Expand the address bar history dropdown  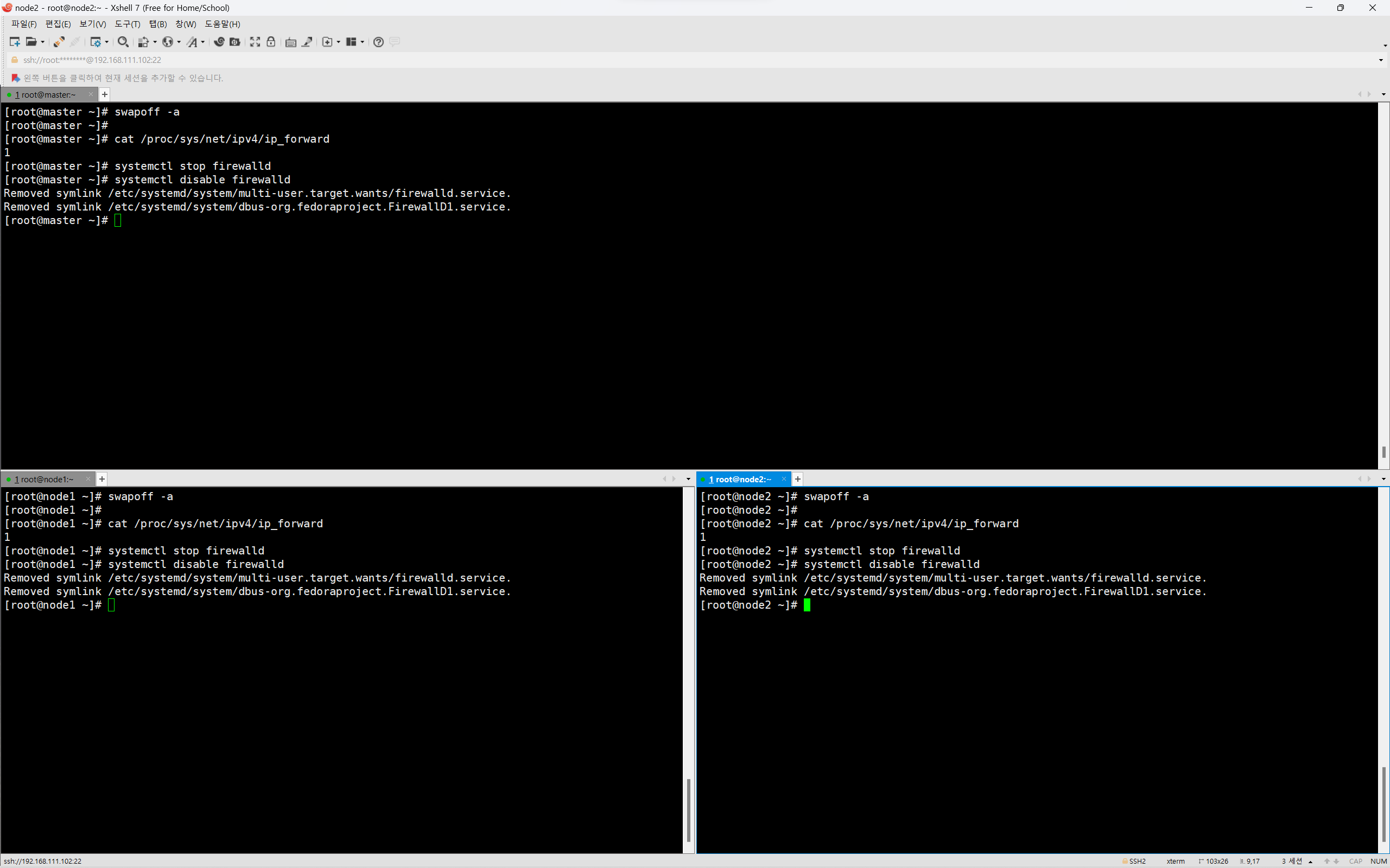1381,60
